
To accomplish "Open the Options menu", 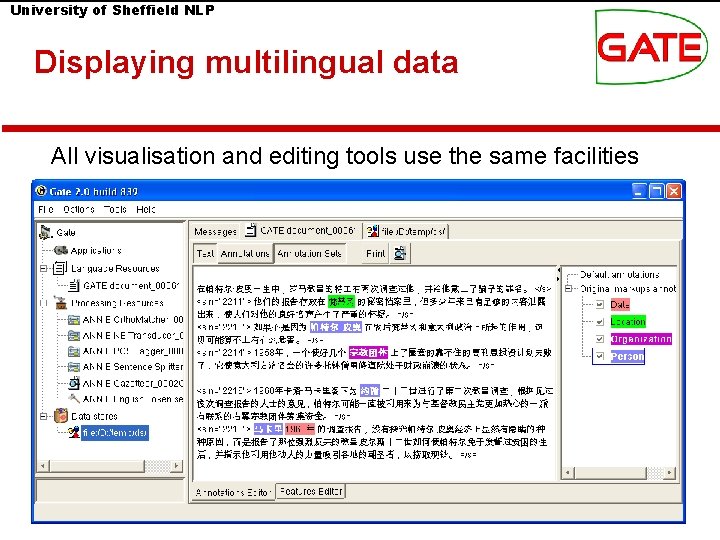I will 79,209.
